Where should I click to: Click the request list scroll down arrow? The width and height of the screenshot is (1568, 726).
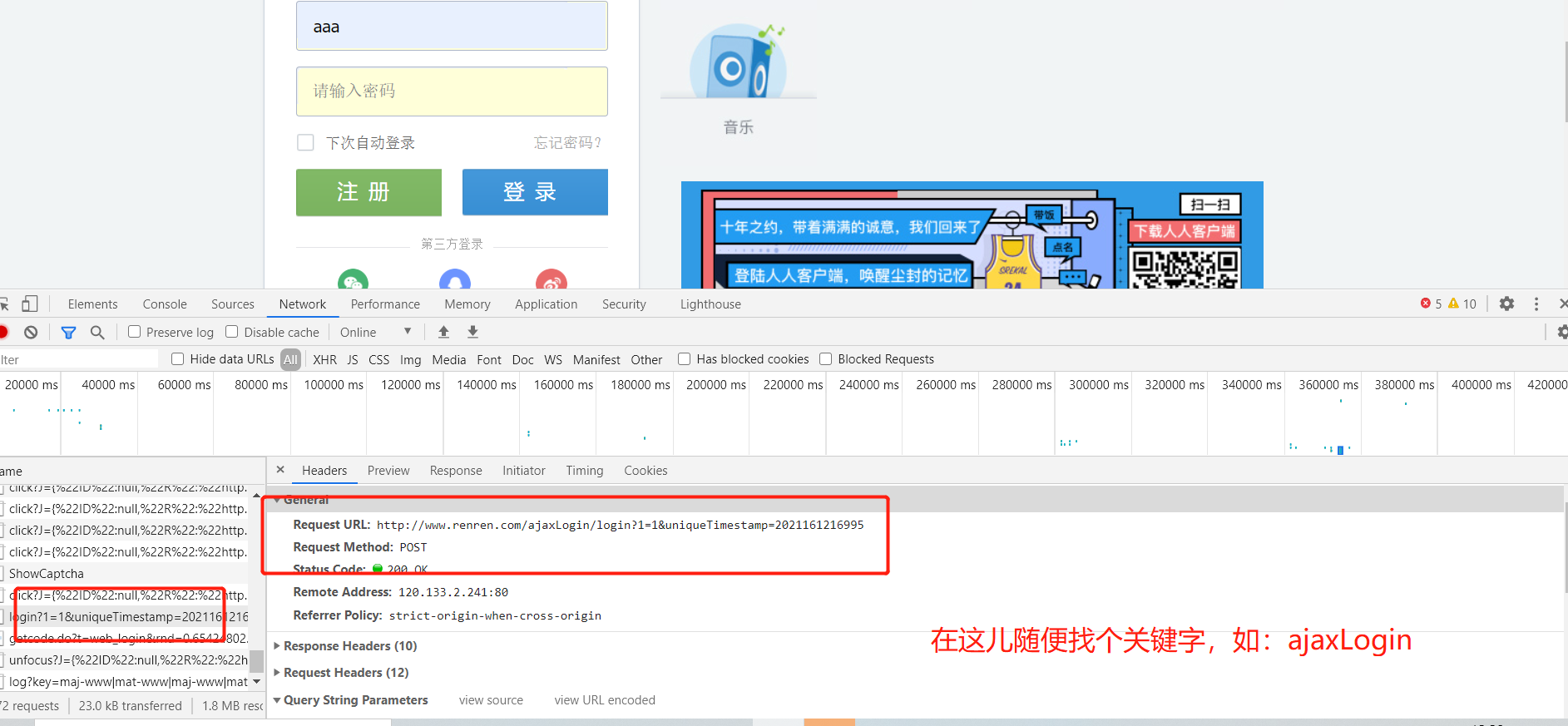[x=256, y=681]
